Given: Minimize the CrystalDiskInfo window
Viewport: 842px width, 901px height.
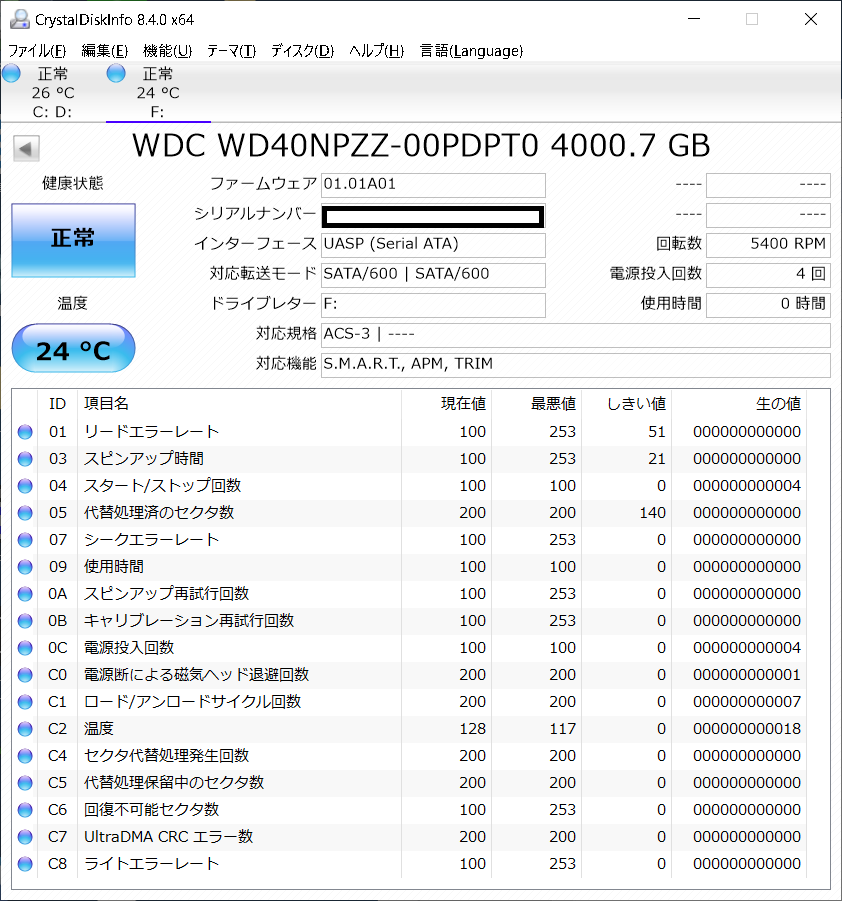Looking at the screenshot, I should 694,20.
